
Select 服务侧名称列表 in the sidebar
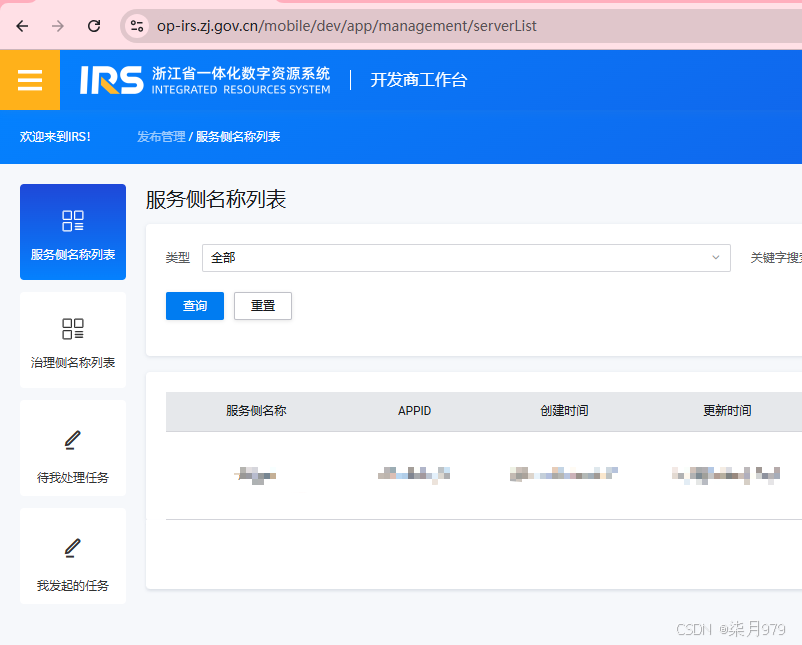point(72,232)
